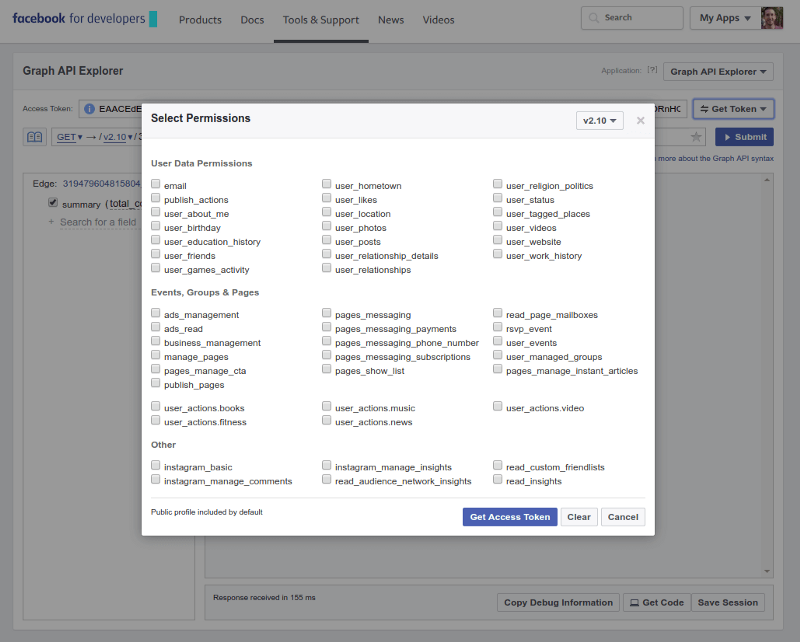
Task: Click the response panel scroll up arrow
Action: pos(767,180)
